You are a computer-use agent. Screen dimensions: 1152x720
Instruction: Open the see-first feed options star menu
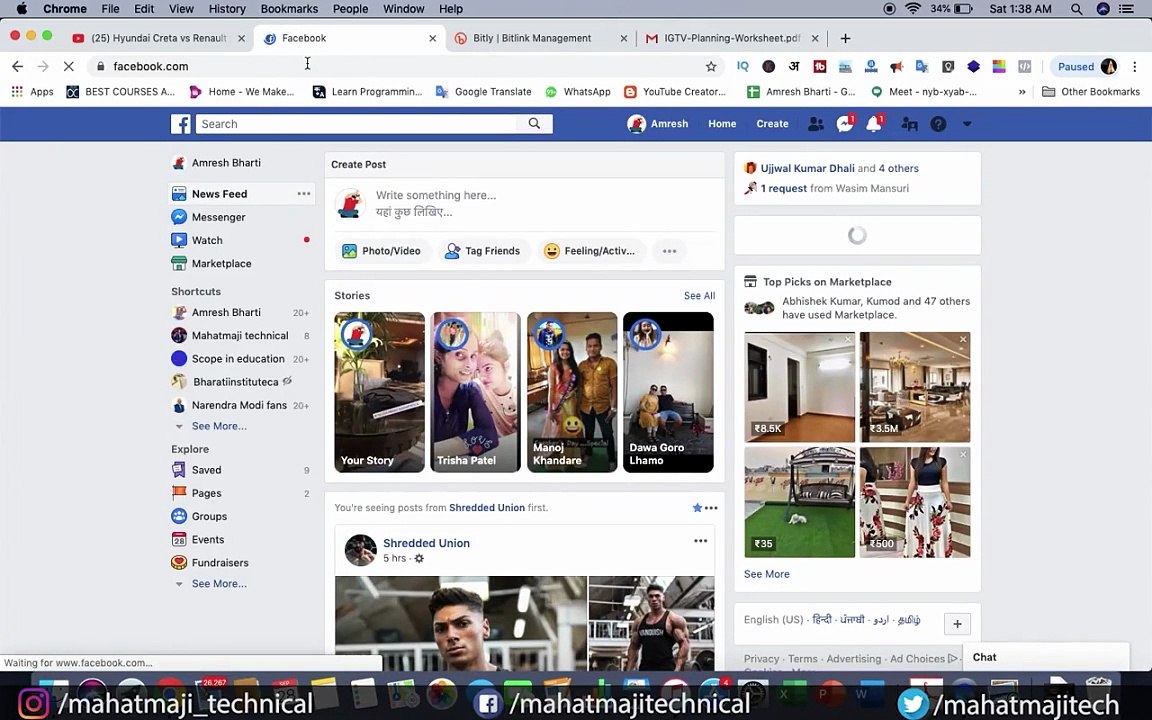pos(705,508)
